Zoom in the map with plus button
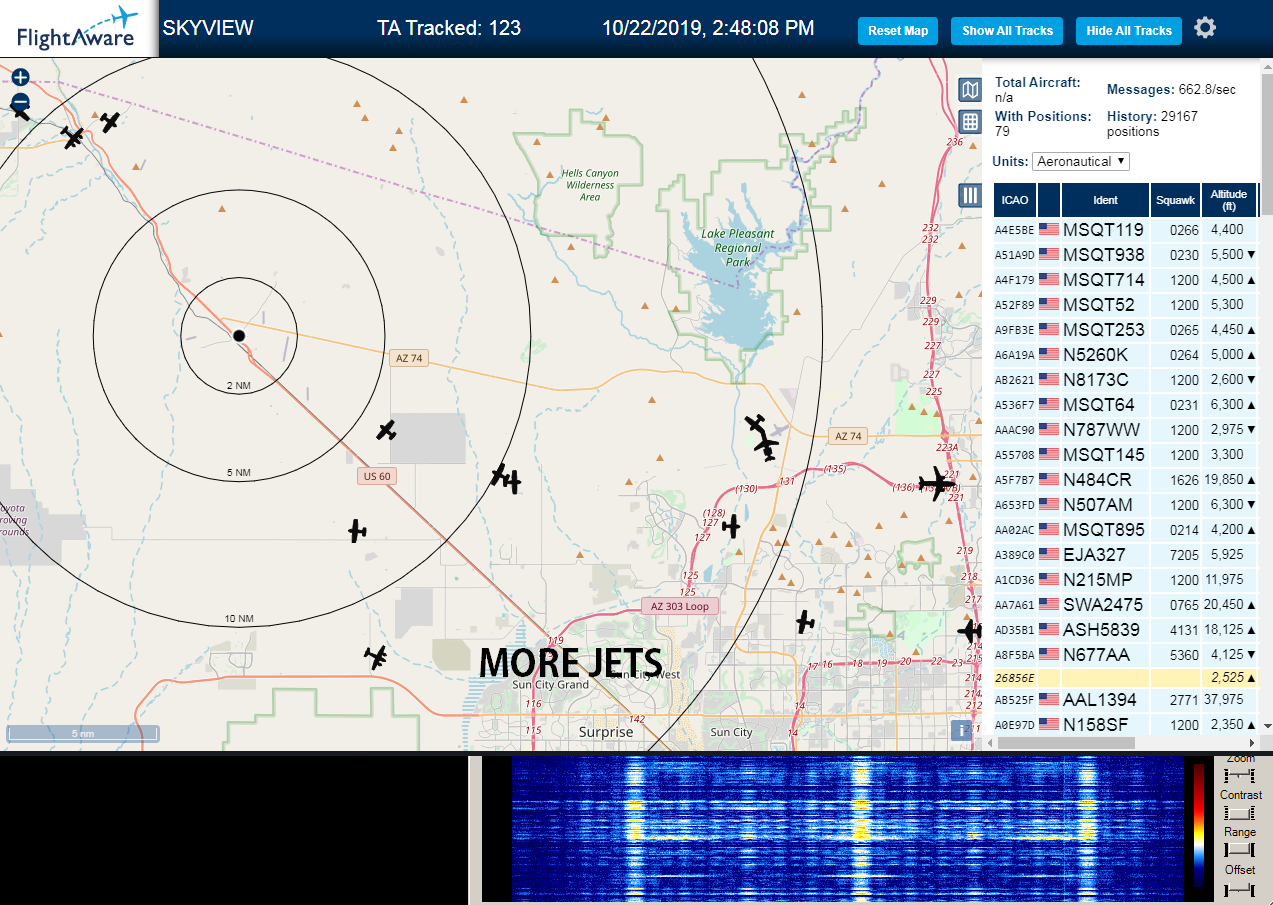1273x905 pixels. [20, 77]
